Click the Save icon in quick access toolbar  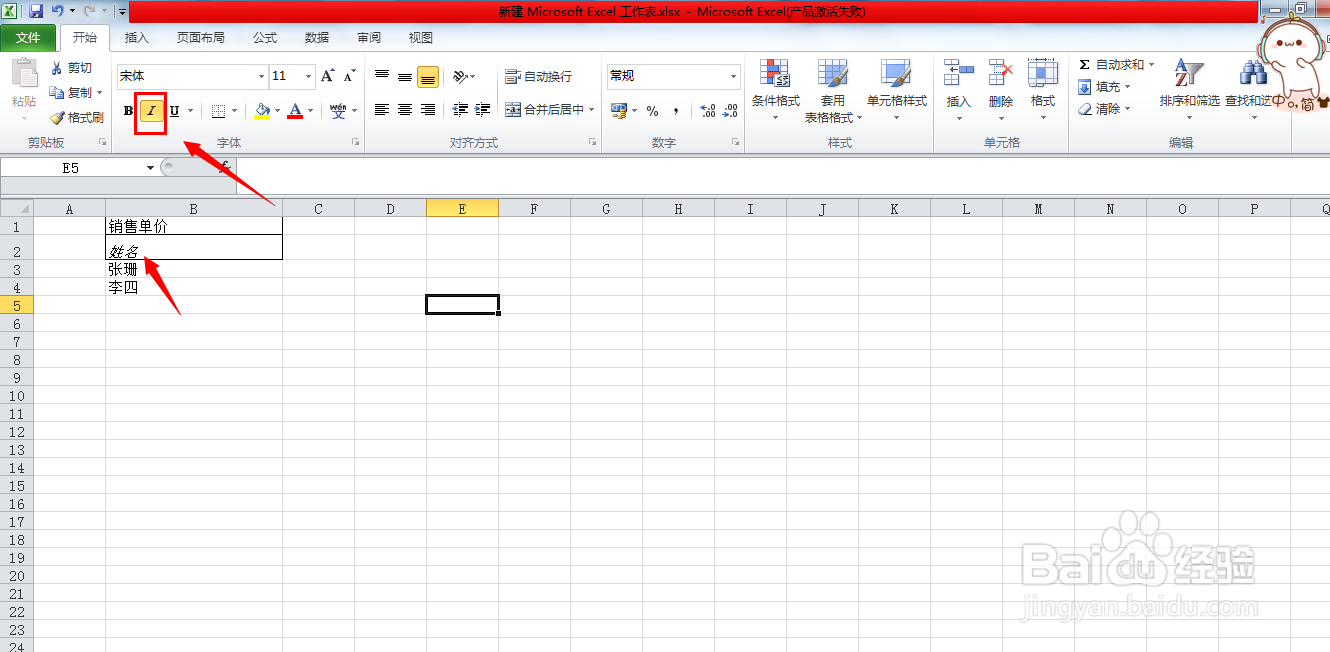click(36, 11)
